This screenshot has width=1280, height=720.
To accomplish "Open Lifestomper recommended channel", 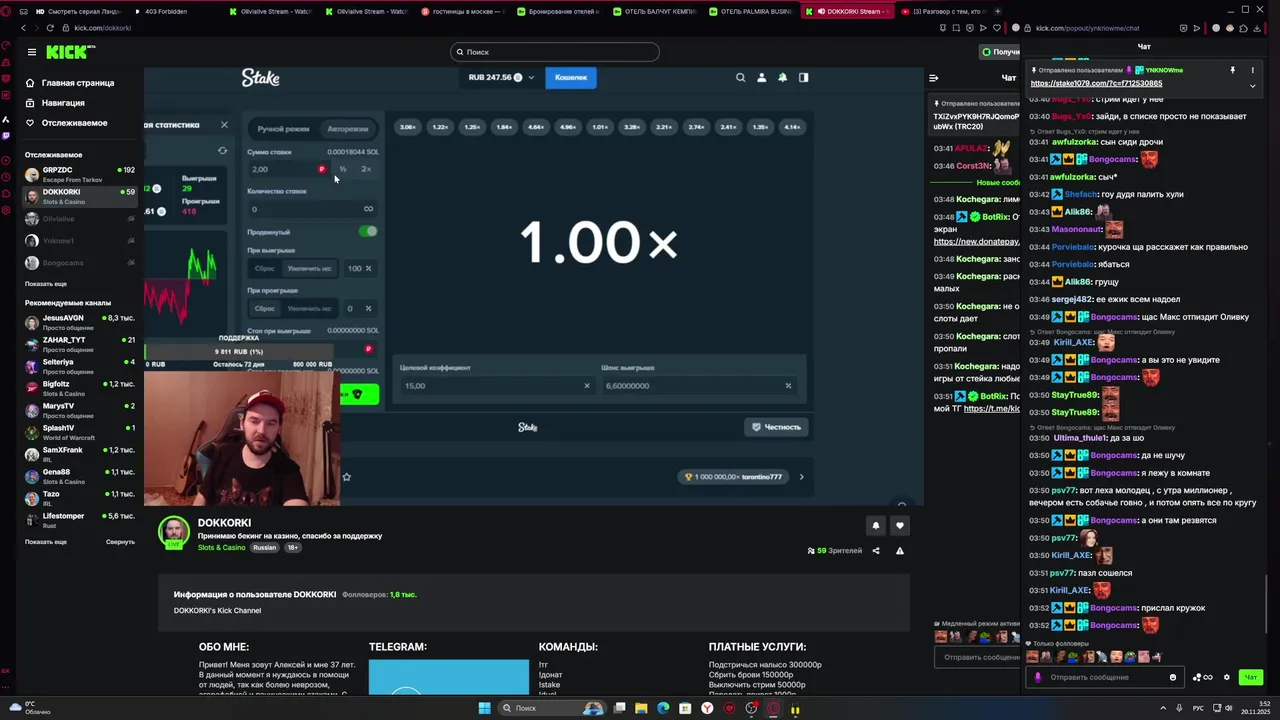I will (80, 520).
